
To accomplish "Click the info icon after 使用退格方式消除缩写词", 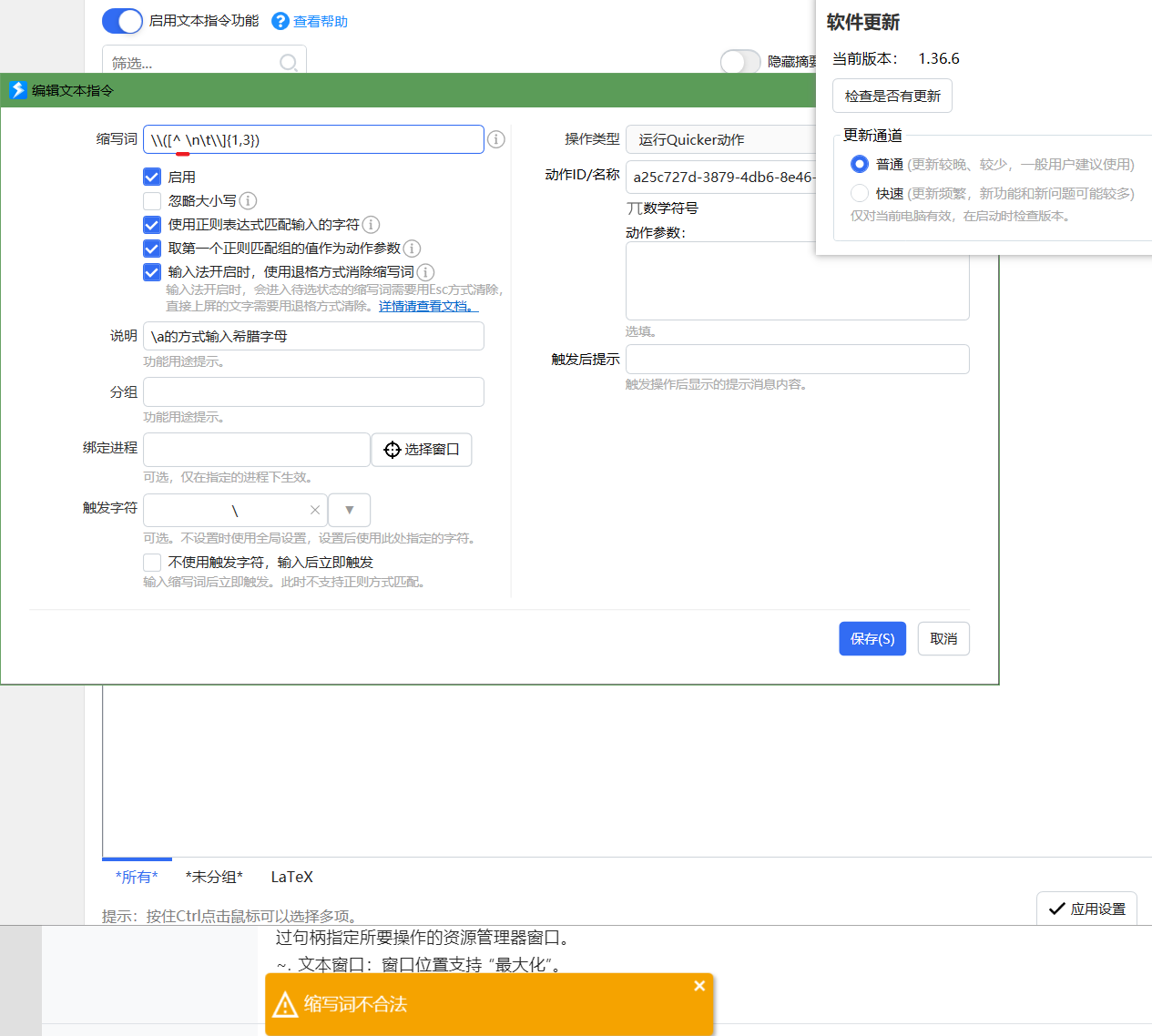I will coord(425,271).
